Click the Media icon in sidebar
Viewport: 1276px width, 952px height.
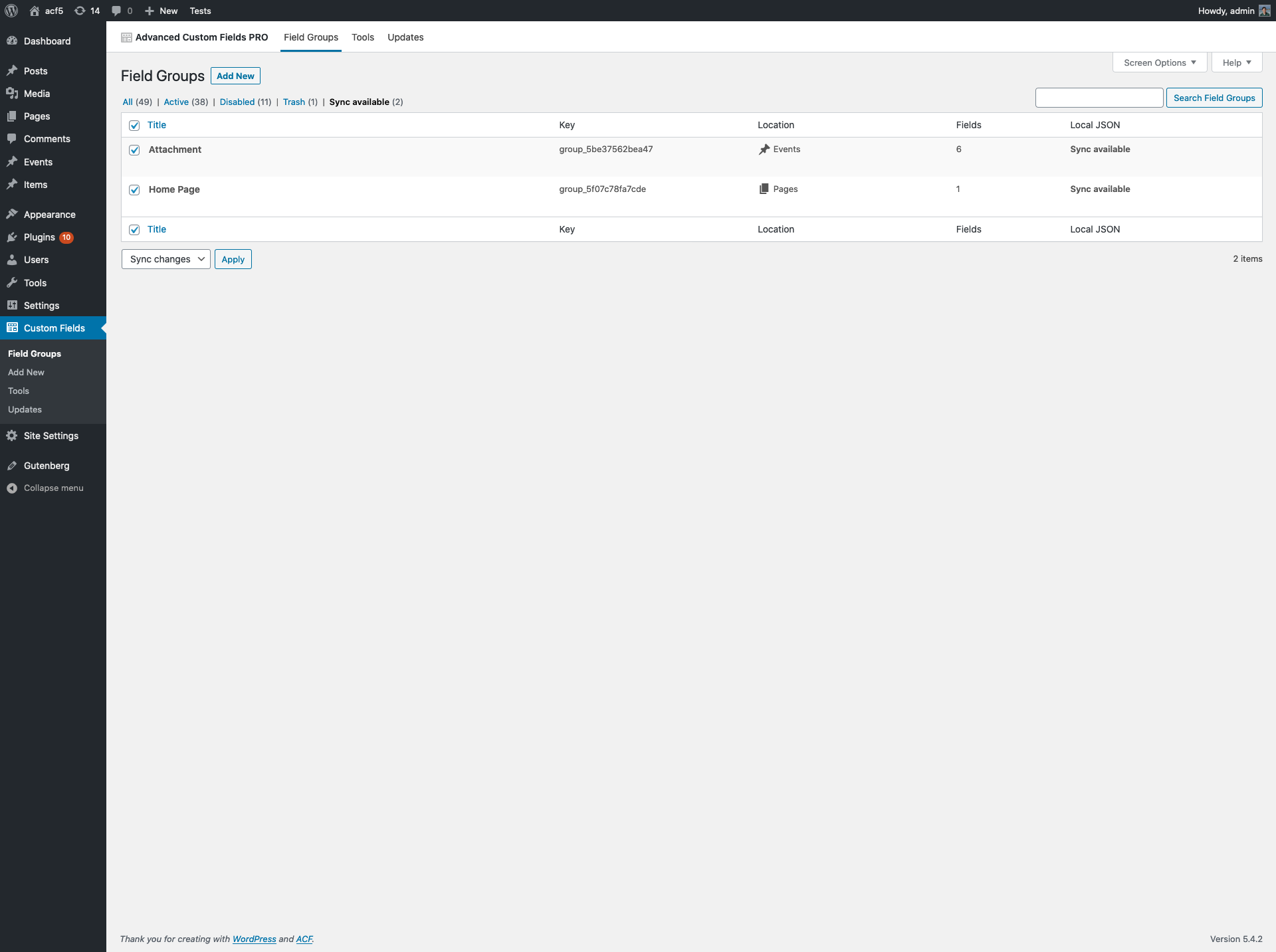pos(12,94)
